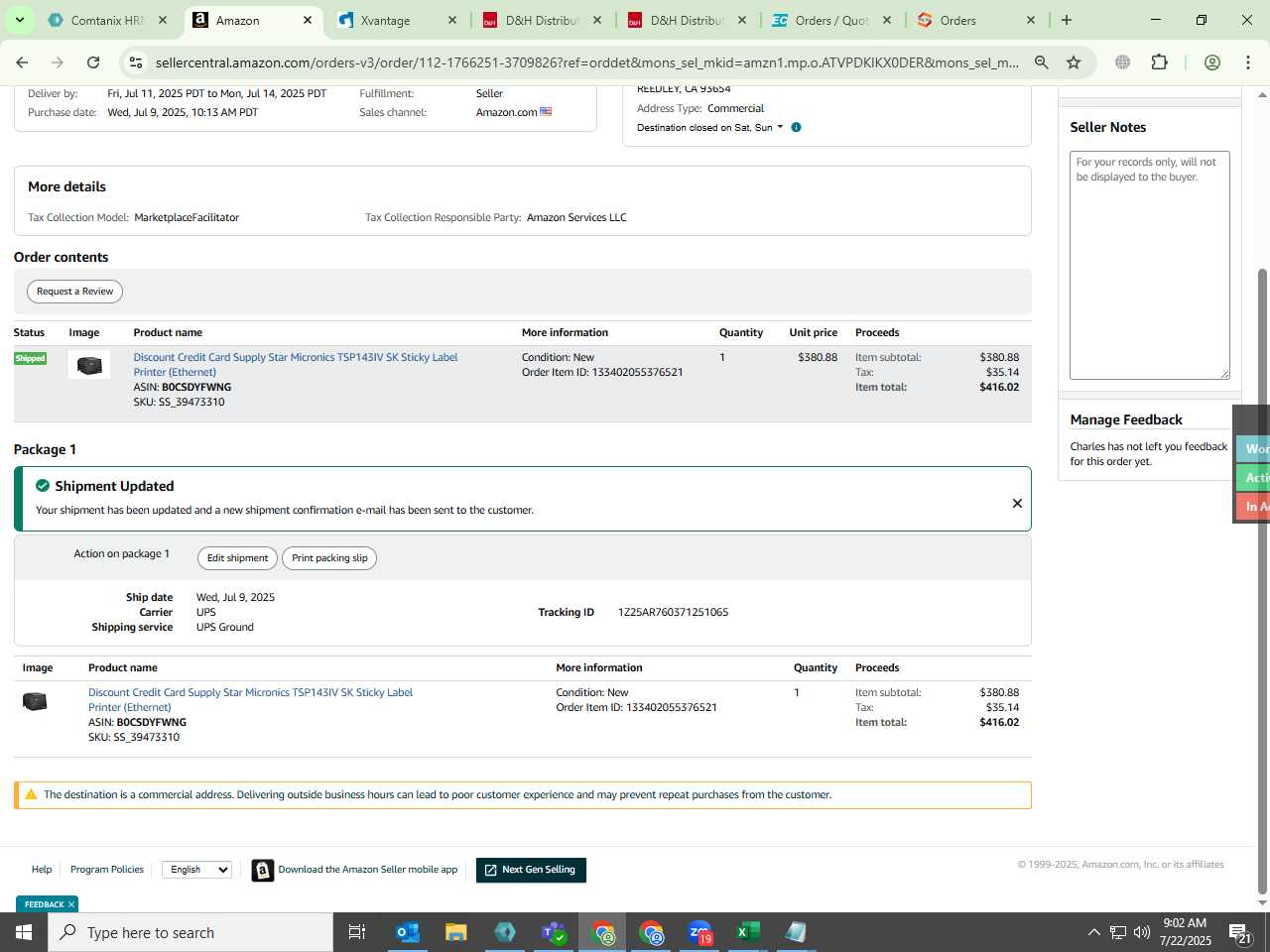The width and height of the screenshot is (1270, 952).
Task: Click the Order Item ID 133402055376521 in Order contents
Action: click(x=602, y=372)
